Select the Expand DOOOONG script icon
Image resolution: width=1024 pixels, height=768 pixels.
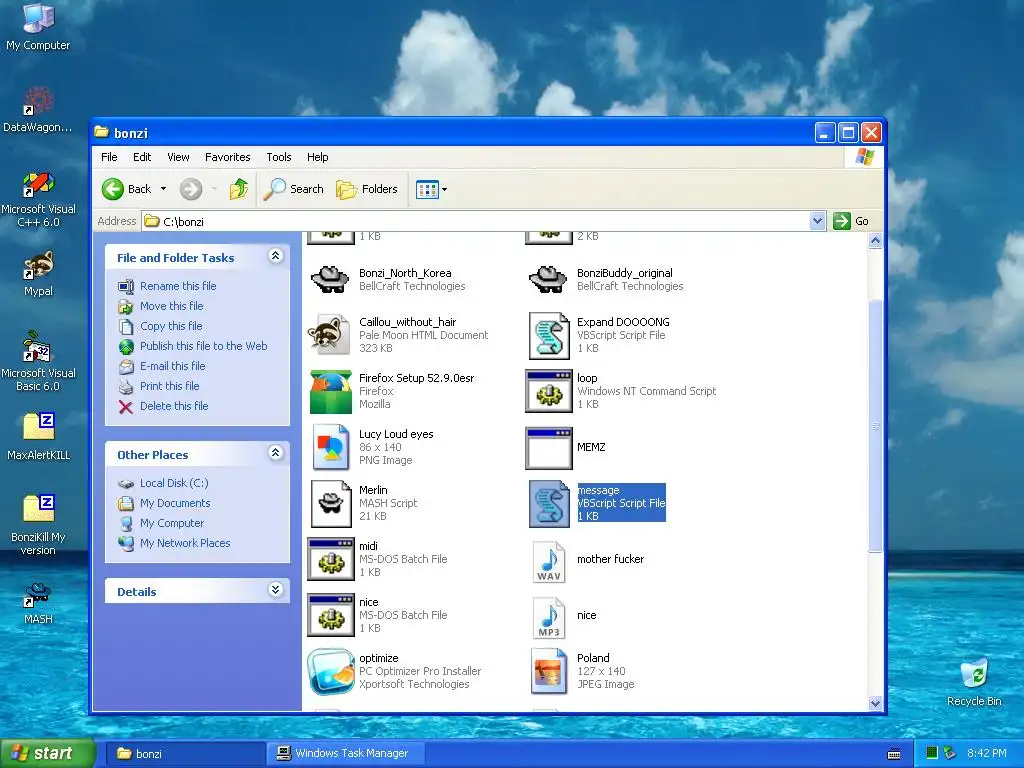click(x=549, y=335)
